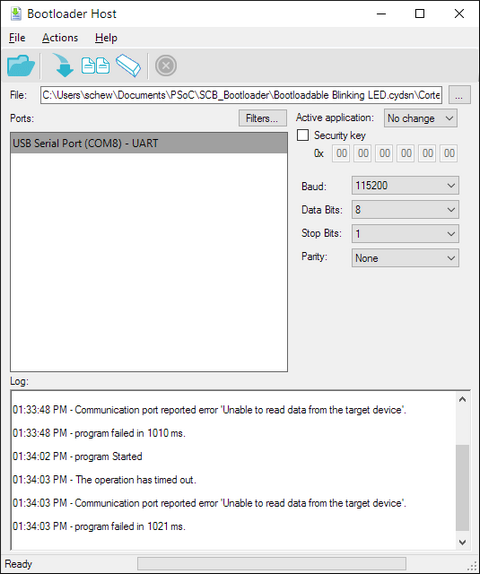Viewport: 480px width, 574px height.
Task: Click log line 'program failed in 1010 ms.'
Action: tap(99, 433)
